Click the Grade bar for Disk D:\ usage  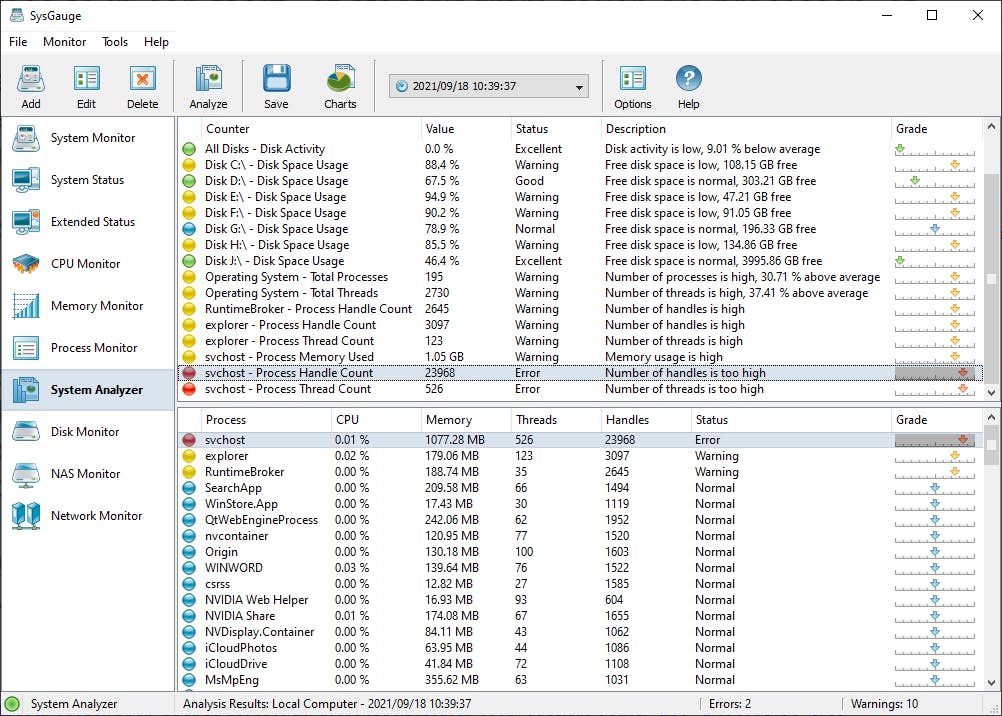(934, 181)
